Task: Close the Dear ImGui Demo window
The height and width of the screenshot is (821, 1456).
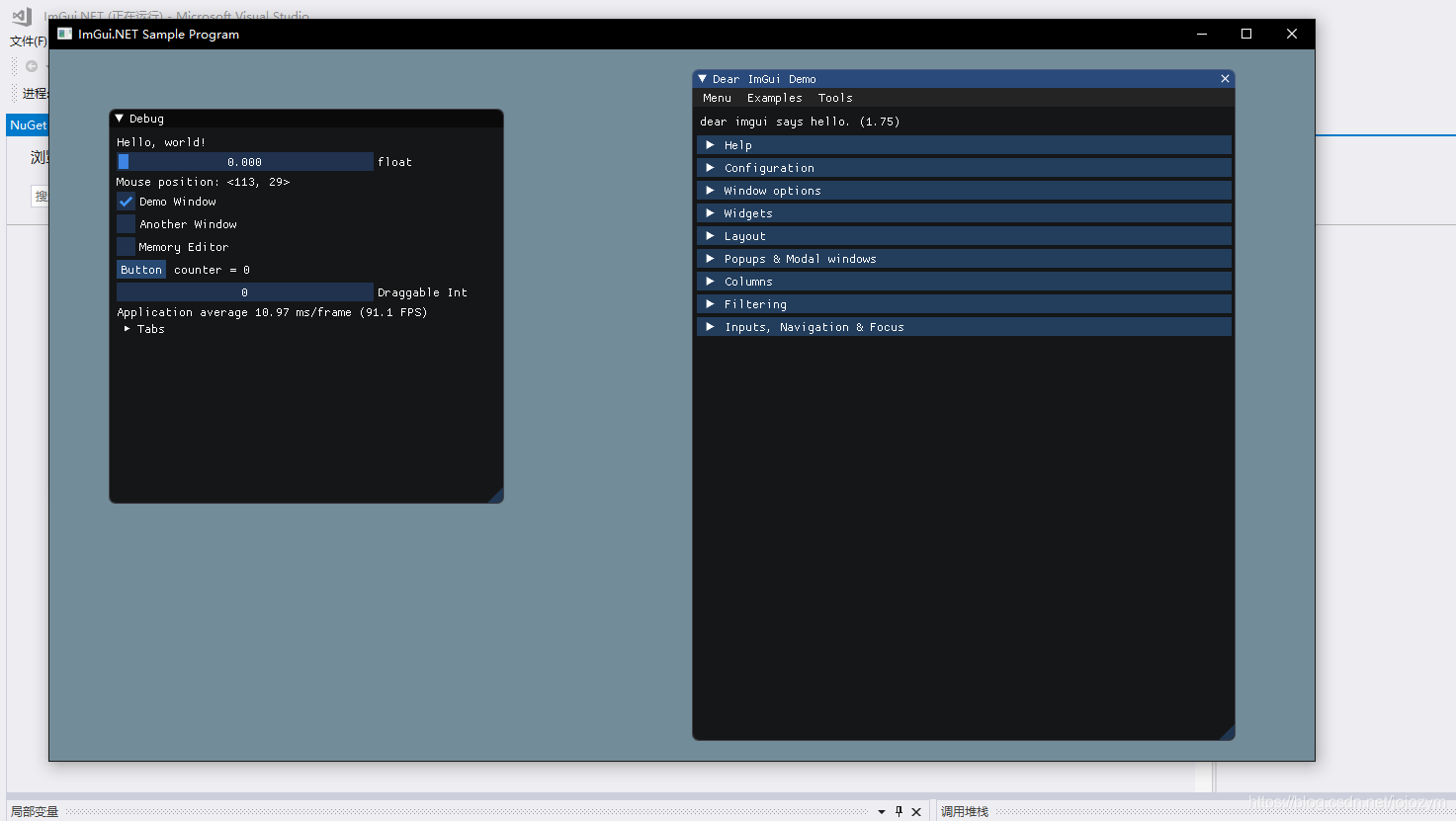Action: 1225,79
